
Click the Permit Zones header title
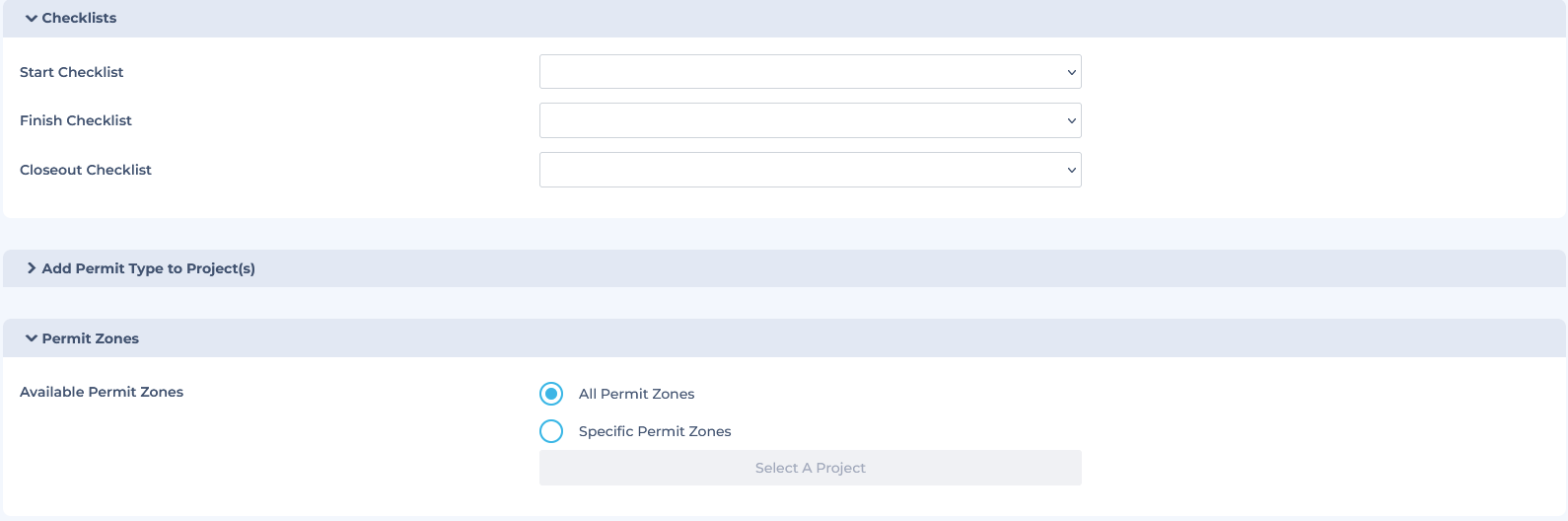click(90, 338)
